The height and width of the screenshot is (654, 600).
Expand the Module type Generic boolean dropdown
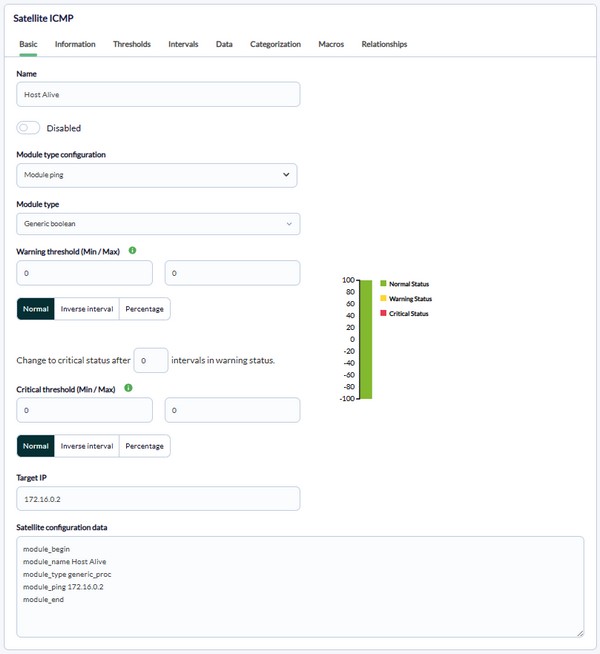(158, 224)
